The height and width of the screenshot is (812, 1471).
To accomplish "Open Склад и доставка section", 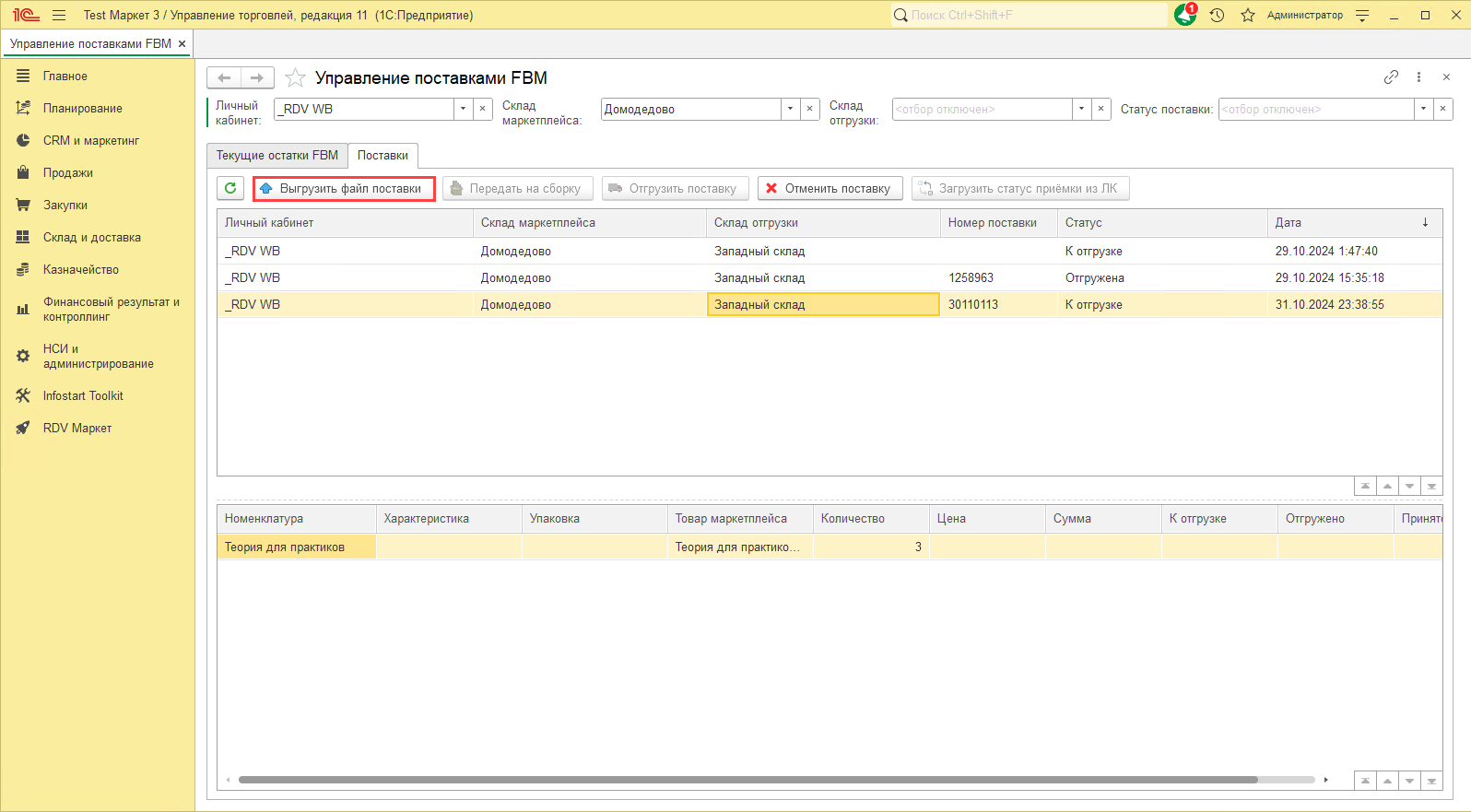I will (x=92, y=238).
